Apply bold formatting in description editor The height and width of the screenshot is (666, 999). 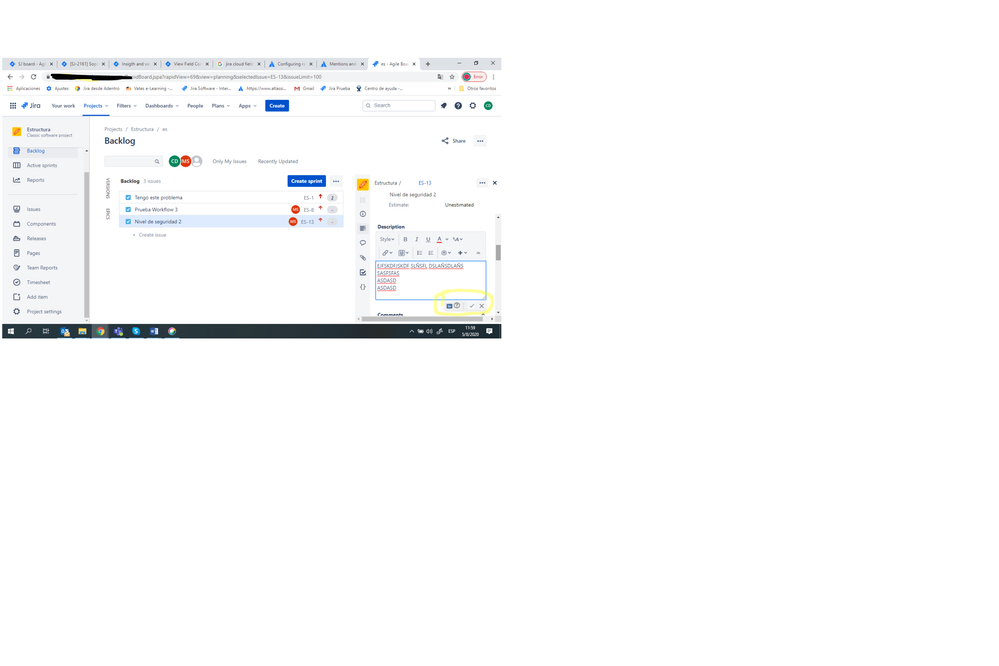tap(405, 240)
